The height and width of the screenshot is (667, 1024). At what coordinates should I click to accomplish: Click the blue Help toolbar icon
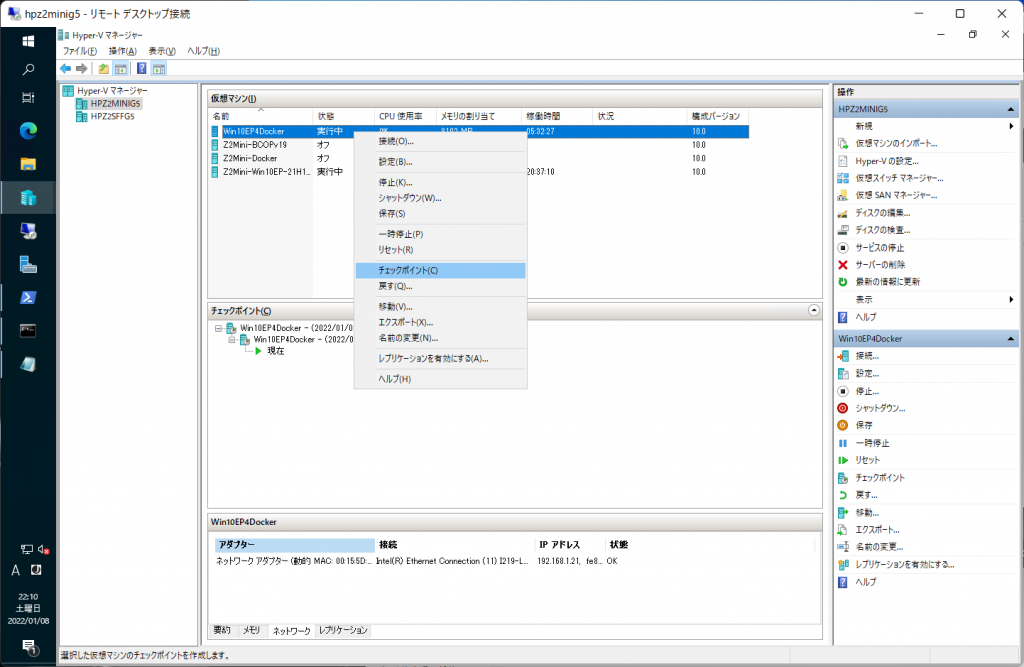point(141,69)
